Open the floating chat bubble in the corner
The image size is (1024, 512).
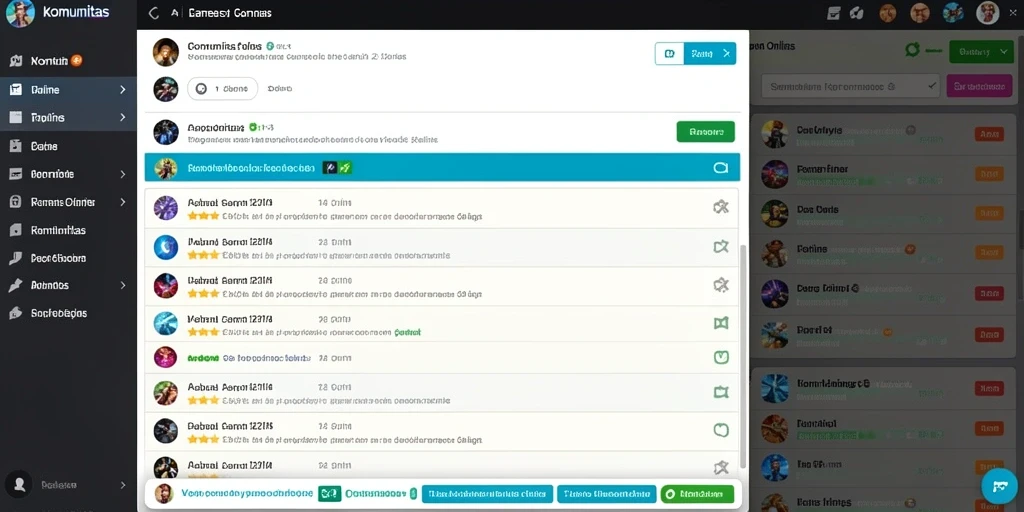999,486
